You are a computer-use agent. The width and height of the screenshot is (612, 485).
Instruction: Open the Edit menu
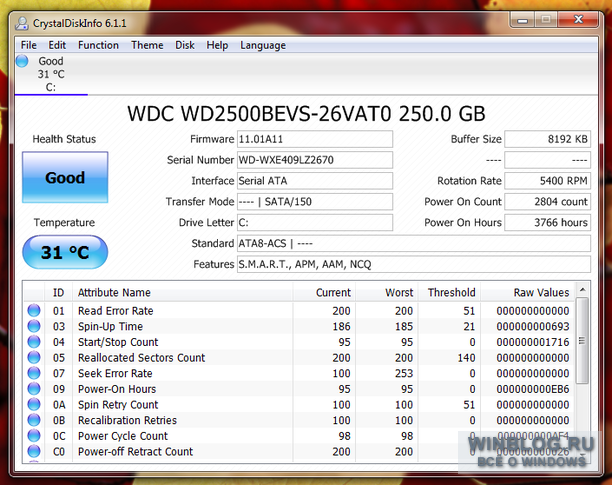coord(57,45)
